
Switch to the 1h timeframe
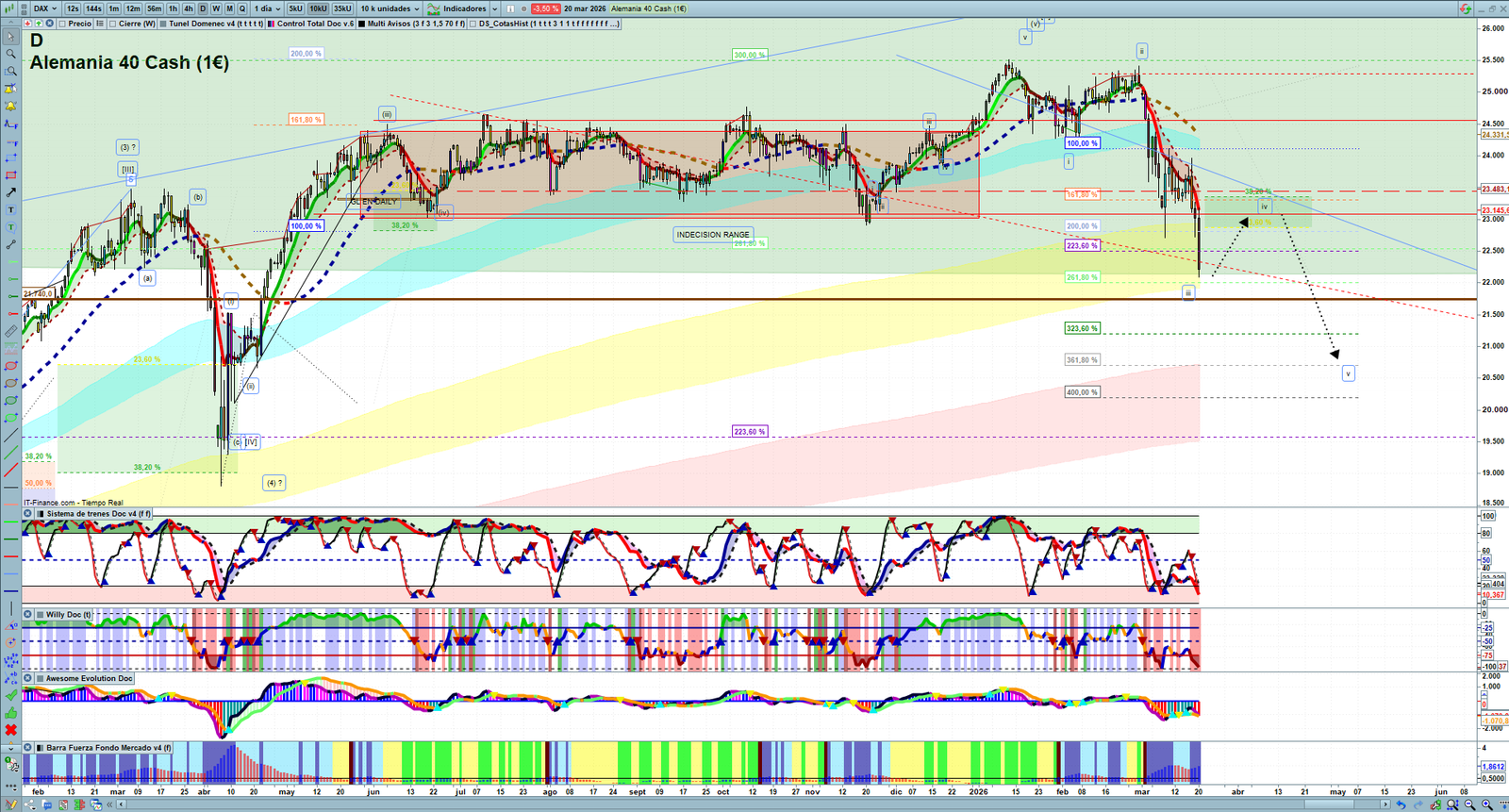point(173,8)
